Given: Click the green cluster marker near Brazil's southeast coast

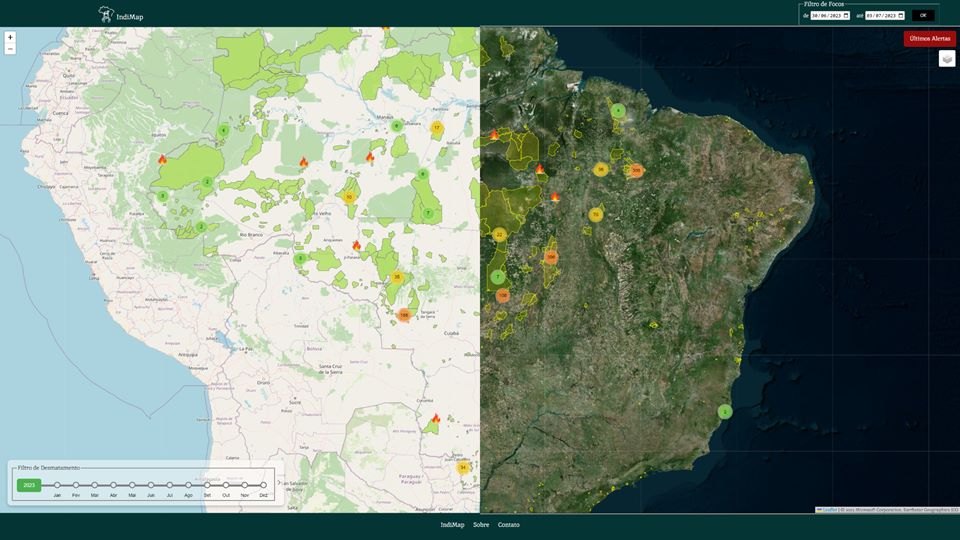Looking at the screenshot, I should click(725, 412).
